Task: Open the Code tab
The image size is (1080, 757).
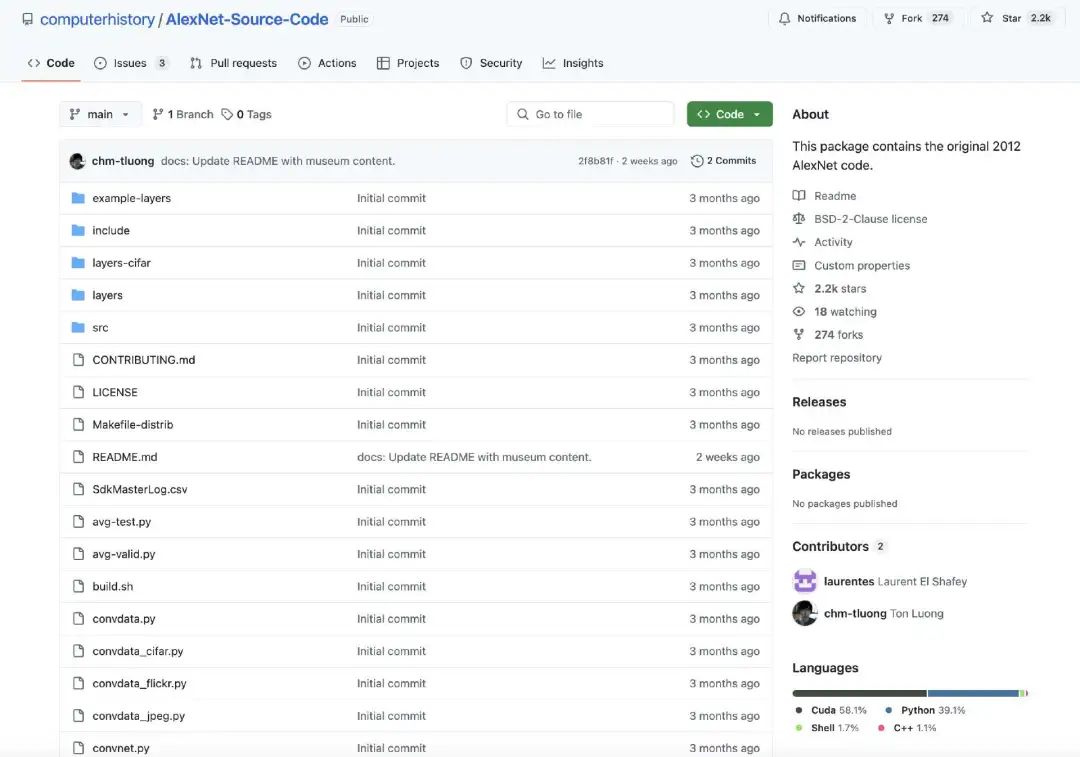Action: [x=51, y=63]
